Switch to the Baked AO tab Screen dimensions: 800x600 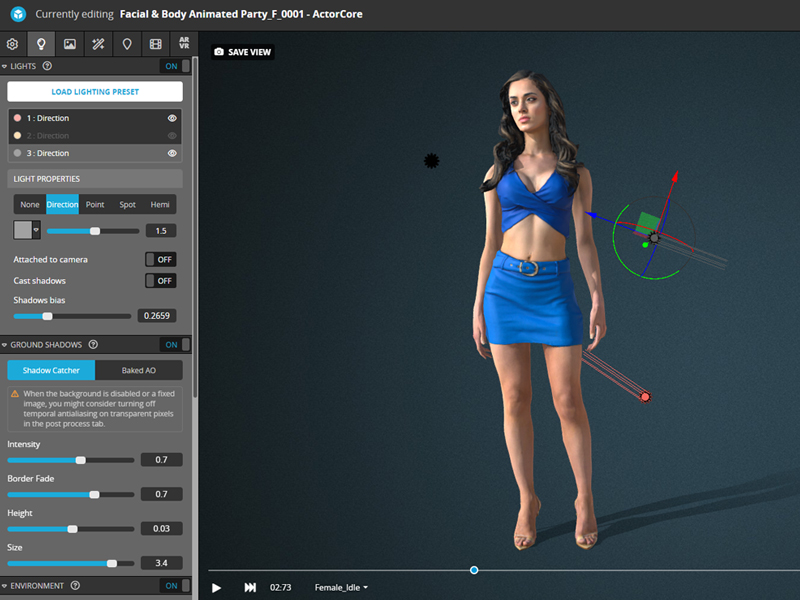(138, 370)
